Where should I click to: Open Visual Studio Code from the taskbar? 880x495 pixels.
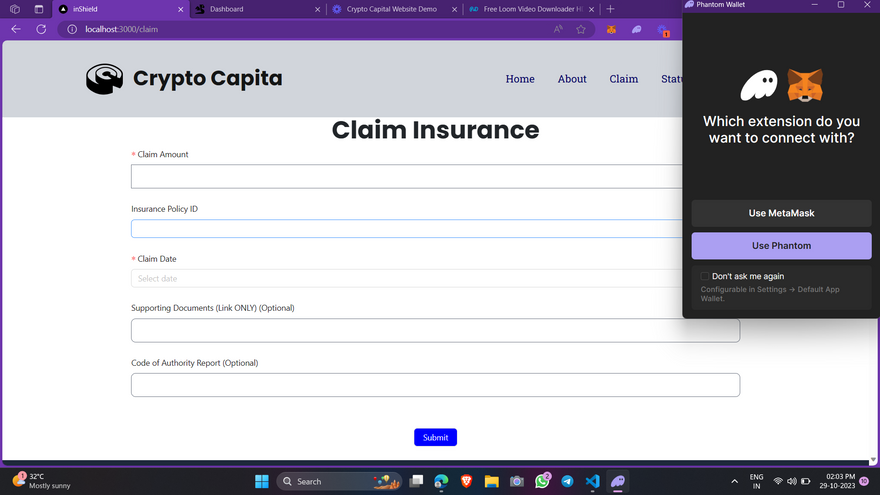click(x=592, y=481)
